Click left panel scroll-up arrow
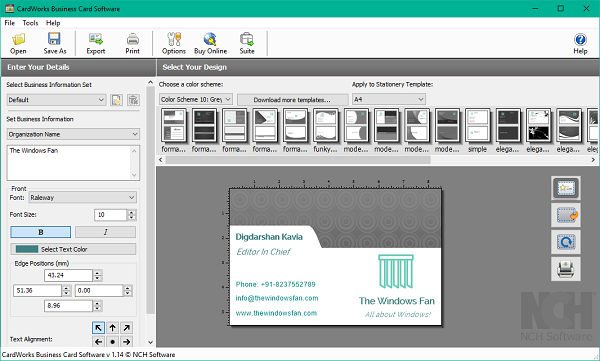 (150, 82)
